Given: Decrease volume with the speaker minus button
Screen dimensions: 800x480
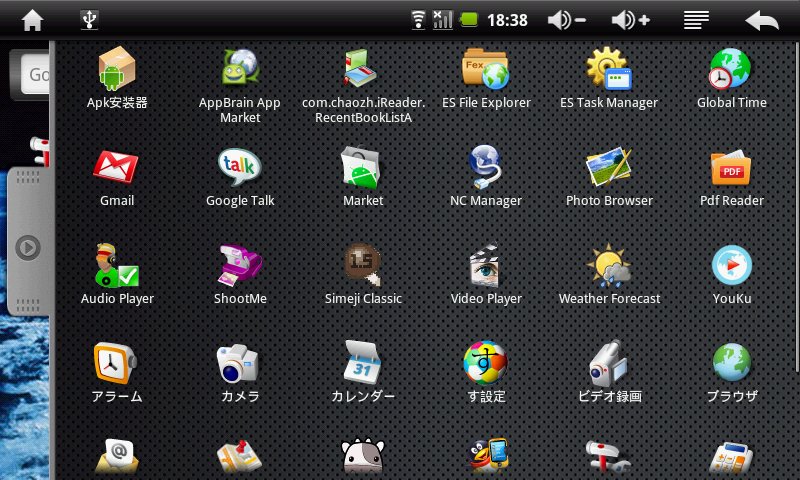Looking at the screenshot, I should click(x=566, y=20).
